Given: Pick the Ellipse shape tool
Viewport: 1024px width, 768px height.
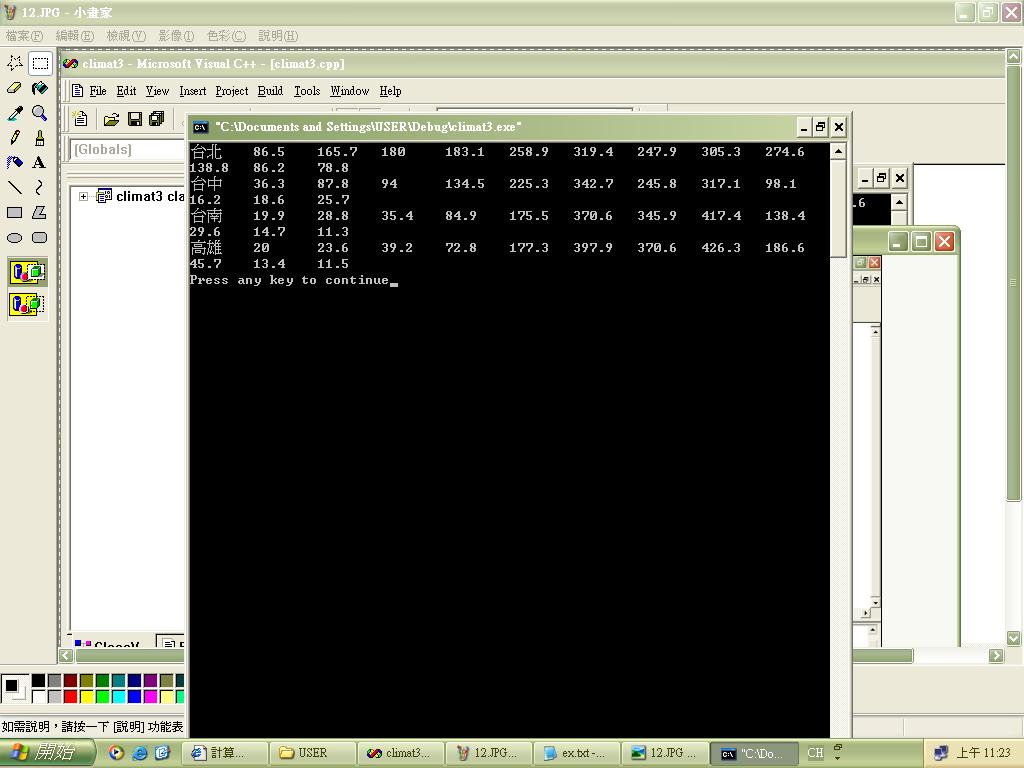Looking at the screenshot, I should [x=15, y=238].
